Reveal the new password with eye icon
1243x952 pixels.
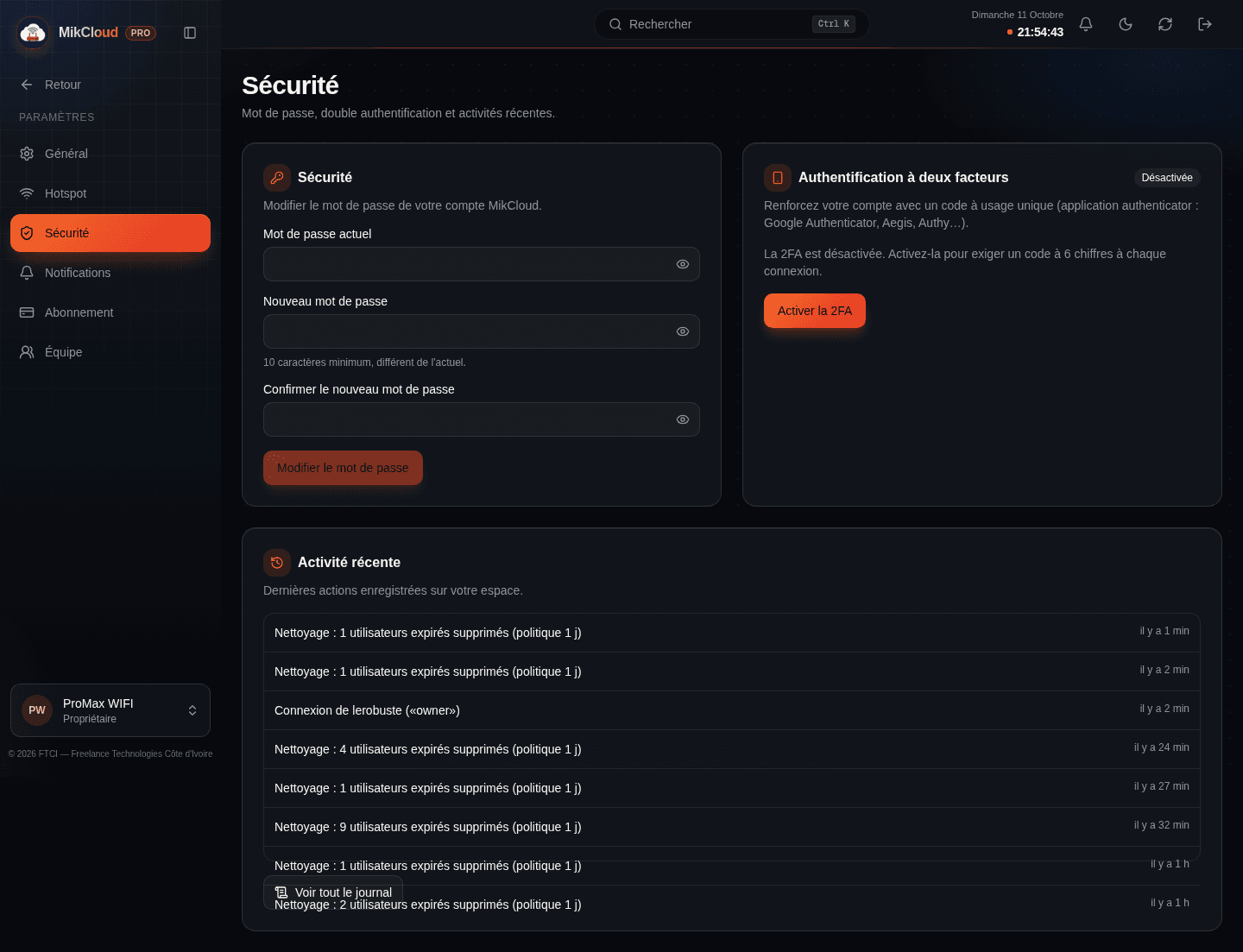click(x=683, y=331)
